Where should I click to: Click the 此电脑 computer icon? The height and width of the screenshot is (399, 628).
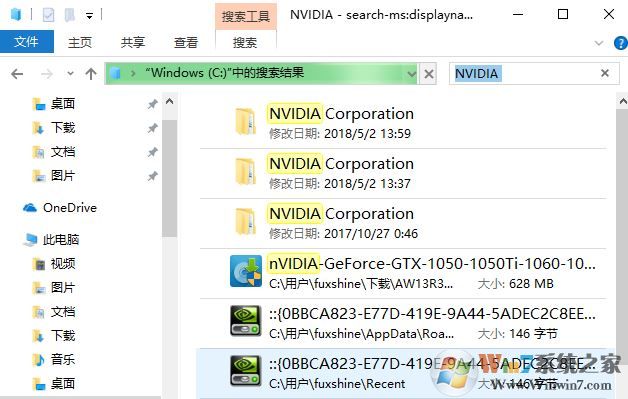pyautogui.click(x=30, y=240)
